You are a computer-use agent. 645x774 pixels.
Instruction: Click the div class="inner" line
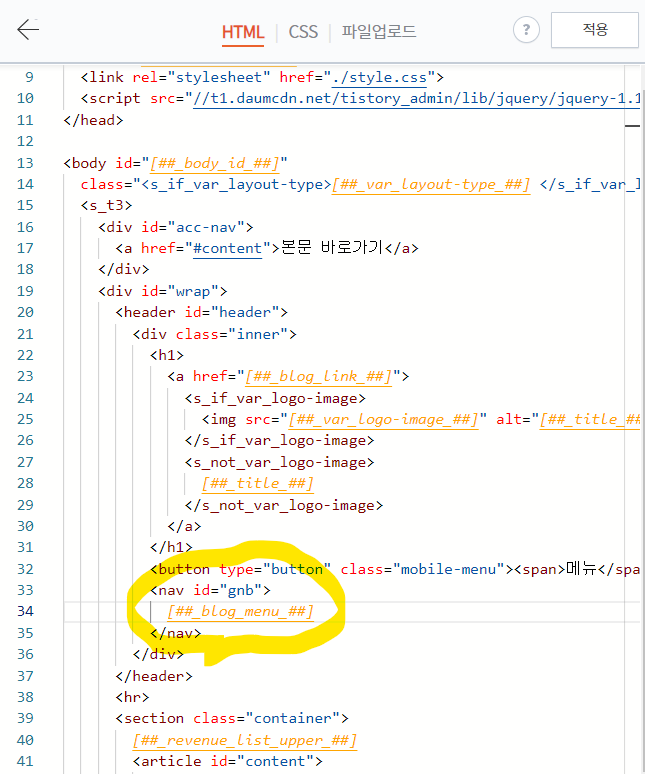pos(215,334)
